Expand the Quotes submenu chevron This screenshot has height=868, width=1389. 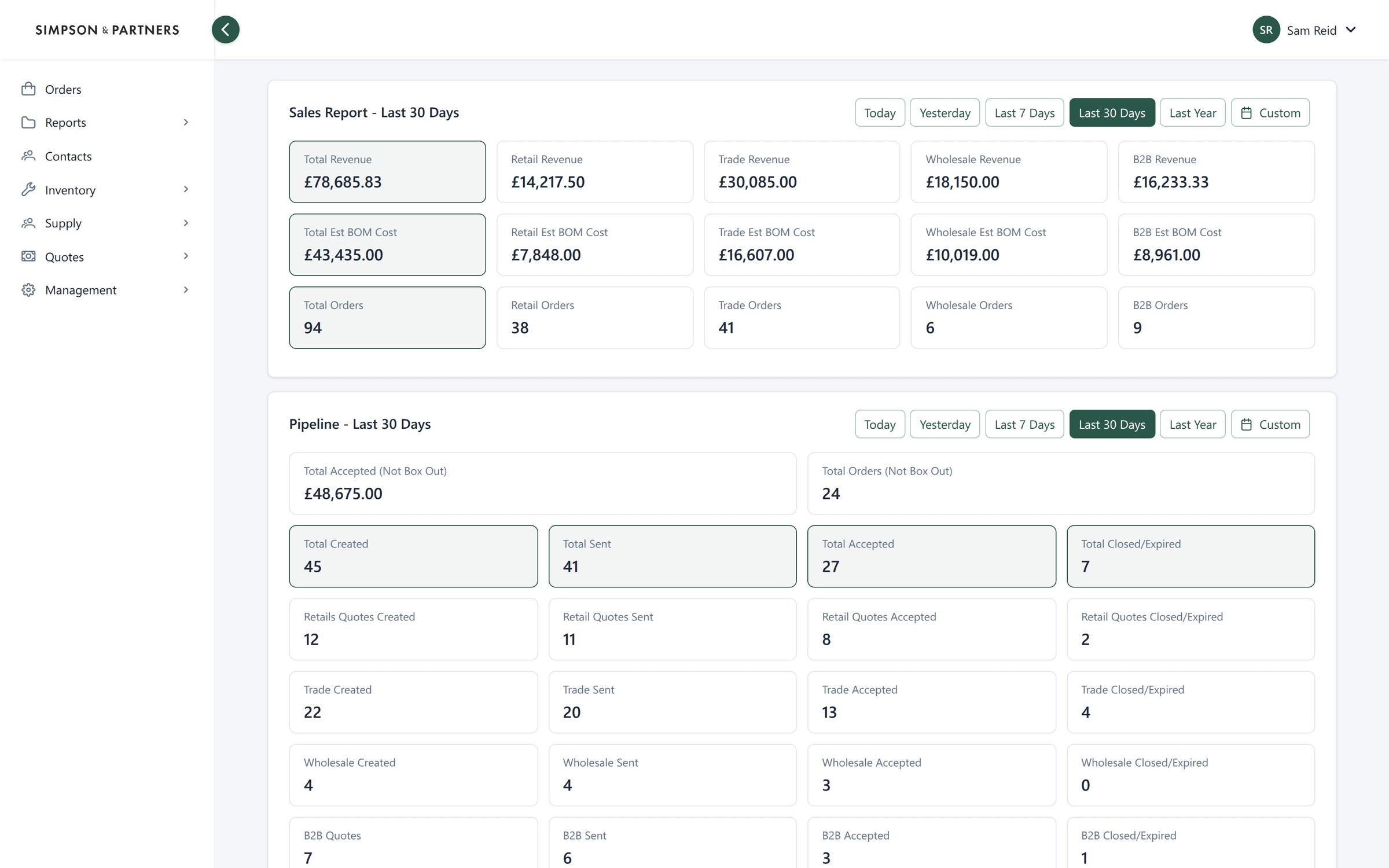coord(186,256)
